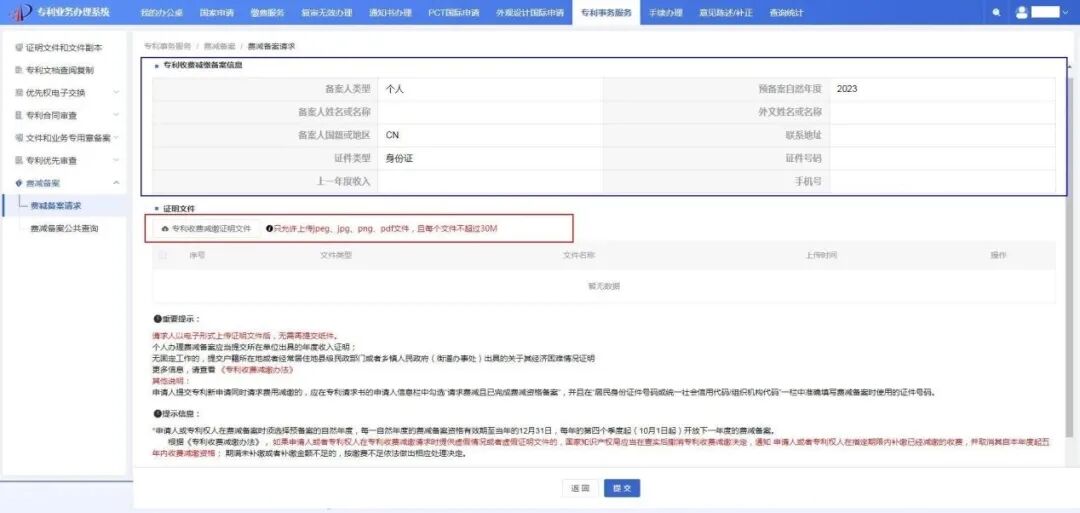Expand the 优先权电子交换 submenu chevron

[x=116, y=93]
